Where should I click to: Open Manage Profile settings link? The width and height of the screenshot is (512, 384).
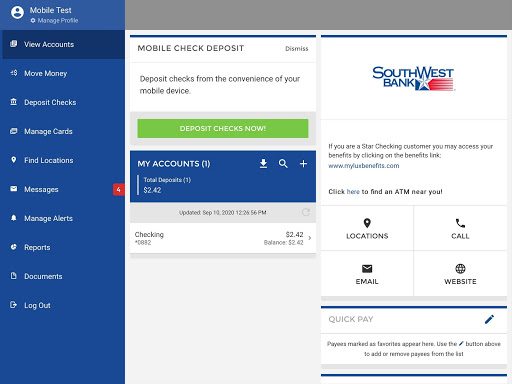(x=54, y=21)
